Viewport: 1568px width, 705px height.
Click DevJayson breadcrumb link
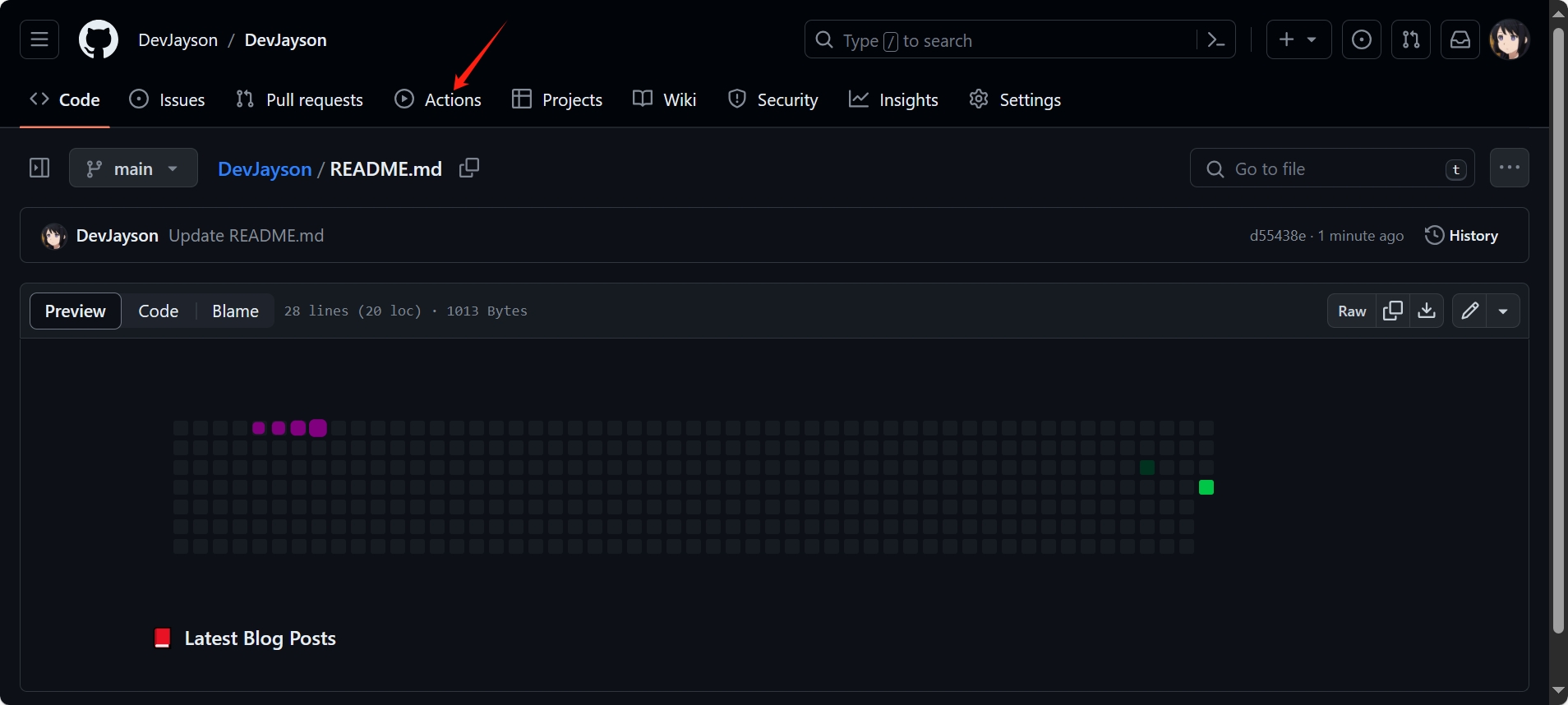(x=265, y=168)
